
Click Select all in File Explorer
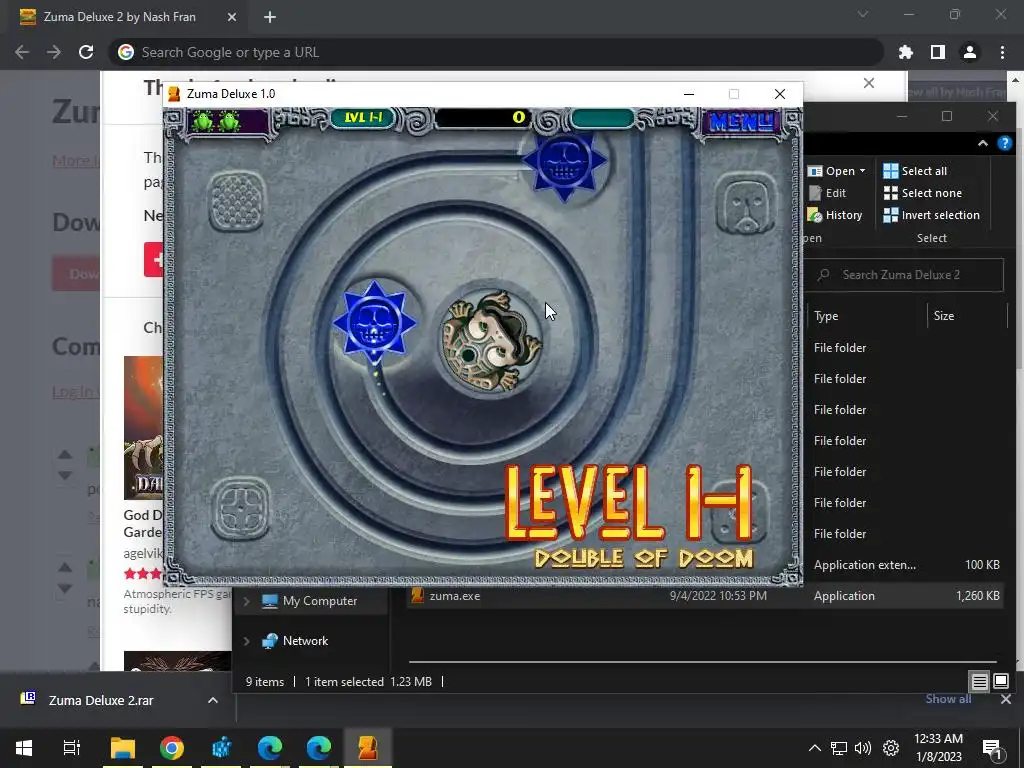coord(915,171)
